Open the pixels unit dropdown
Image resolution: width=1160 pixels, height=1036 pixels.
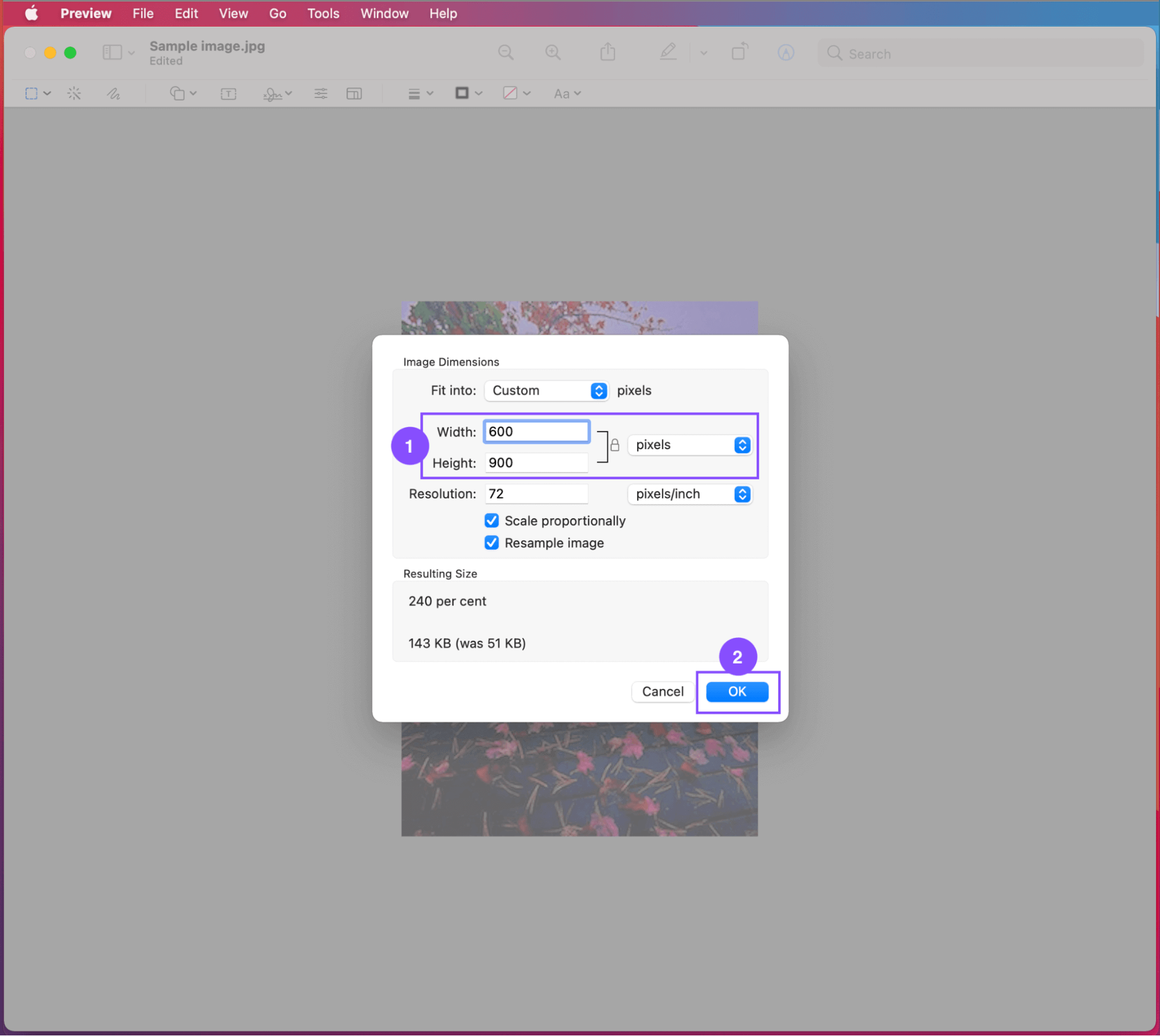click(x=690, y=445)
